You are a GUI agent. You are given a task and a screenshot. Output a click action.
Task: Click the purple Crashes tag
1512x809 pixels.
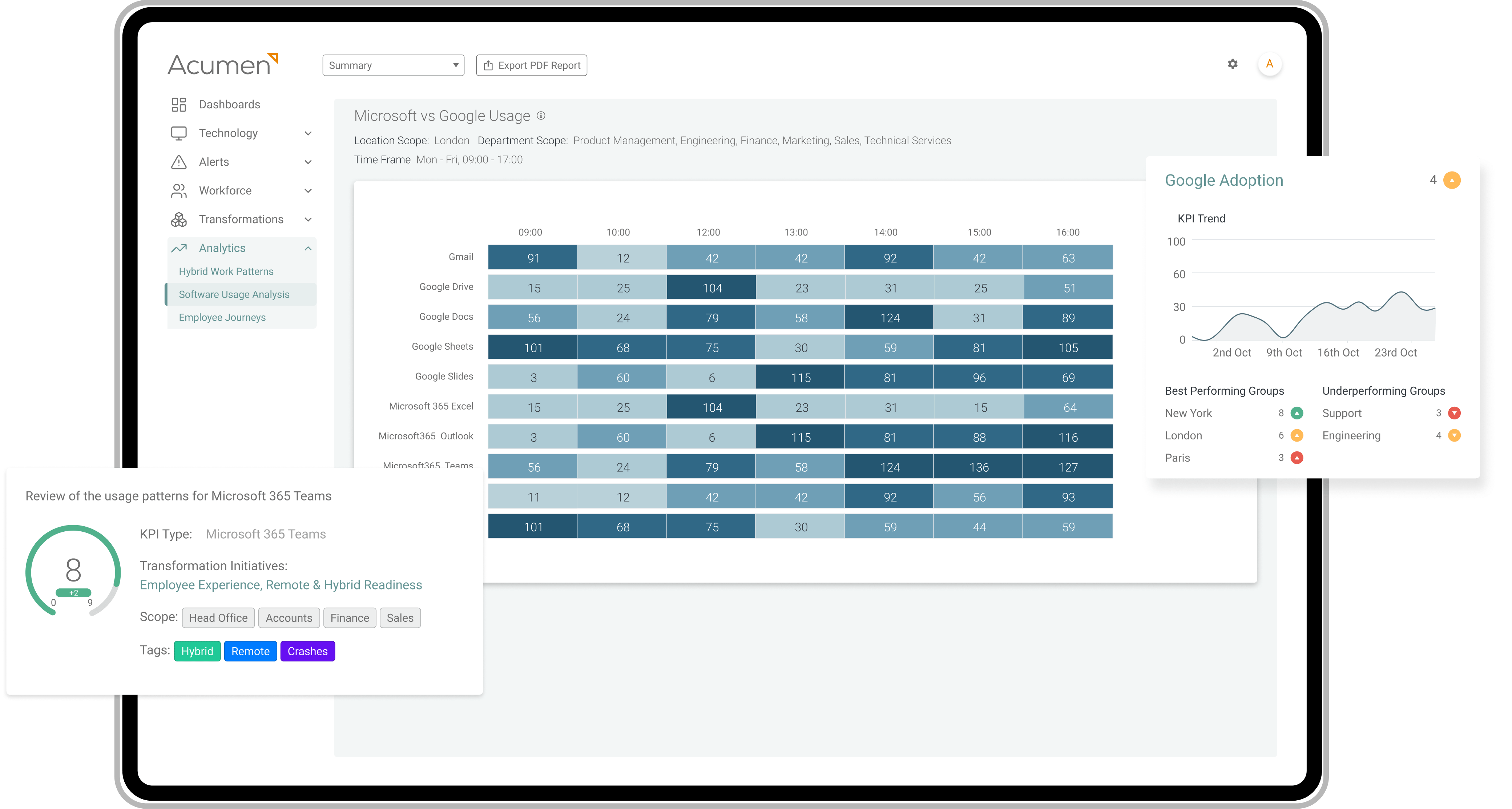[307, 651]
